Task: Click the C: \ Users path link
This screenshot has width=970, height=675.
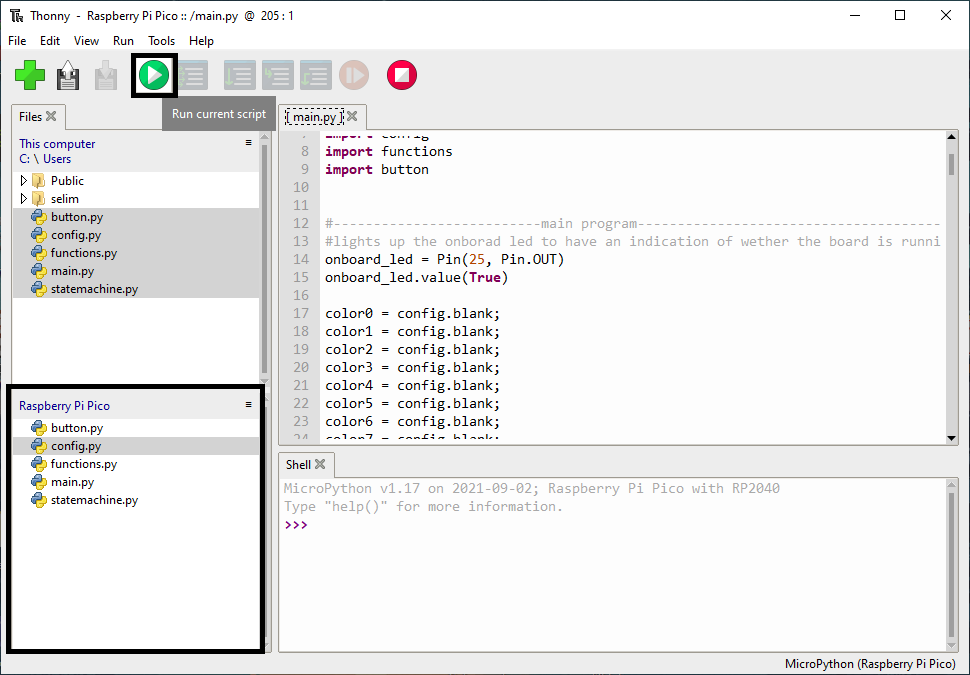Action: tap(45, 159)
